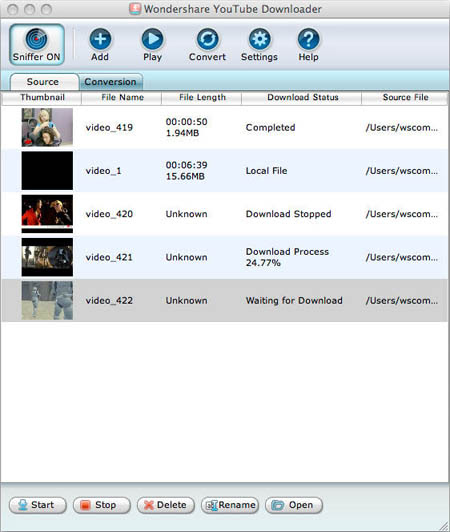This screenshot has height=532, width=450.
Task: Select the black video_1 thumbnail
Action: [47, 171]
